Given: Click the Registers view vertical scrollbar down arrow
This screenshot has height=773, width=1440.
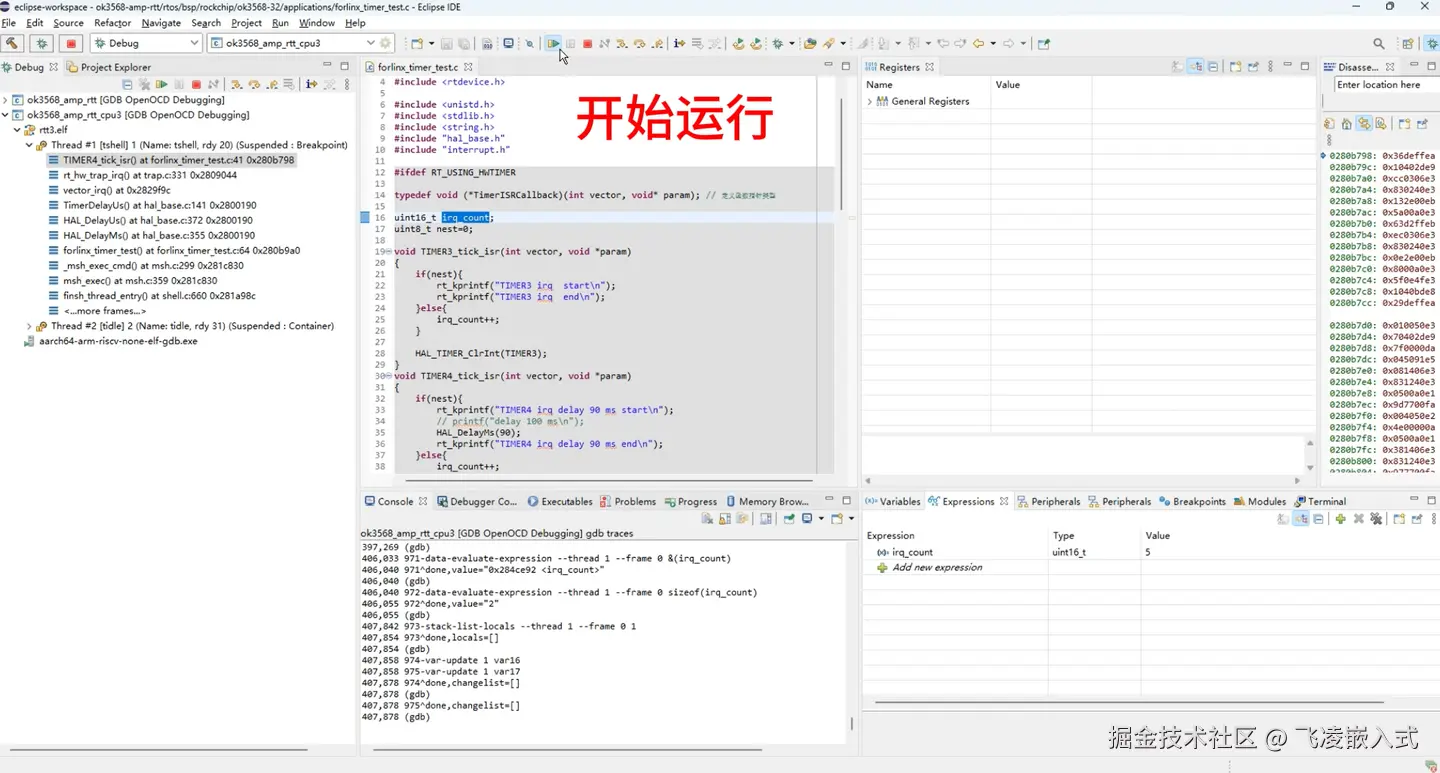Looking at the screenshot, I should [x=1310, y=467].
